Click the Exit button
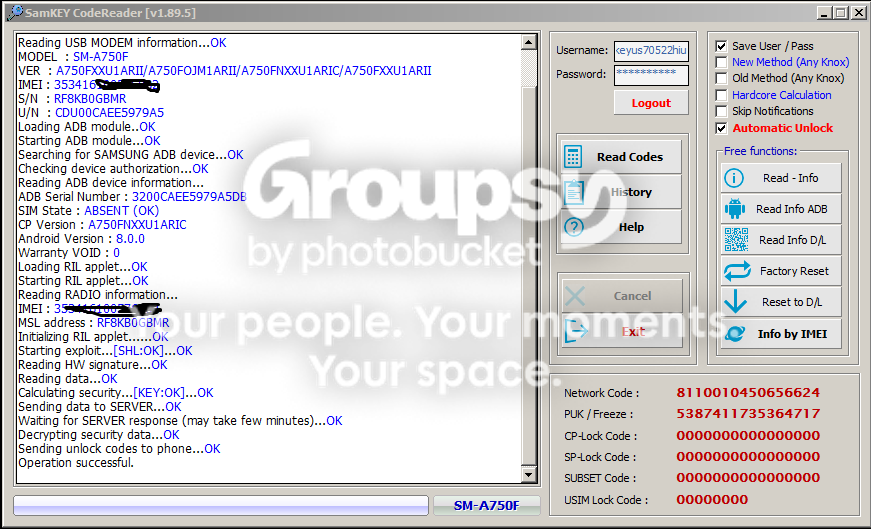The height and width of the screenshot is (529, 871). pos(622,332)
